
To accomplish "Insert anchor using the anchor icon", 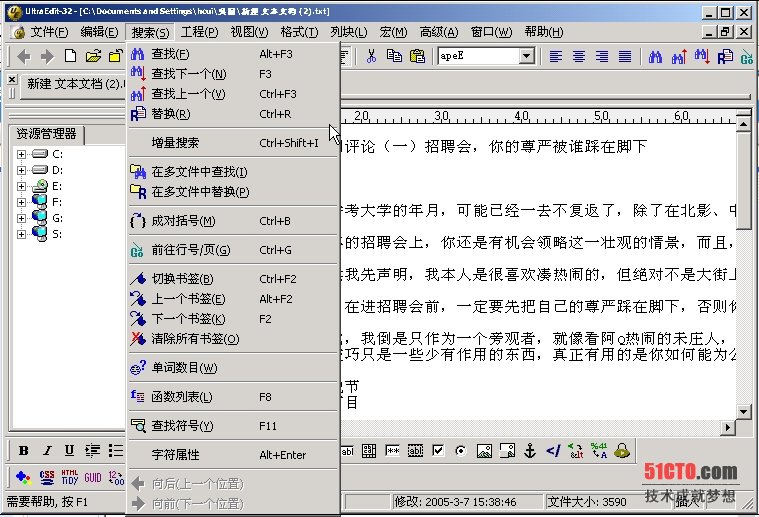I will [x=530, y=451].
